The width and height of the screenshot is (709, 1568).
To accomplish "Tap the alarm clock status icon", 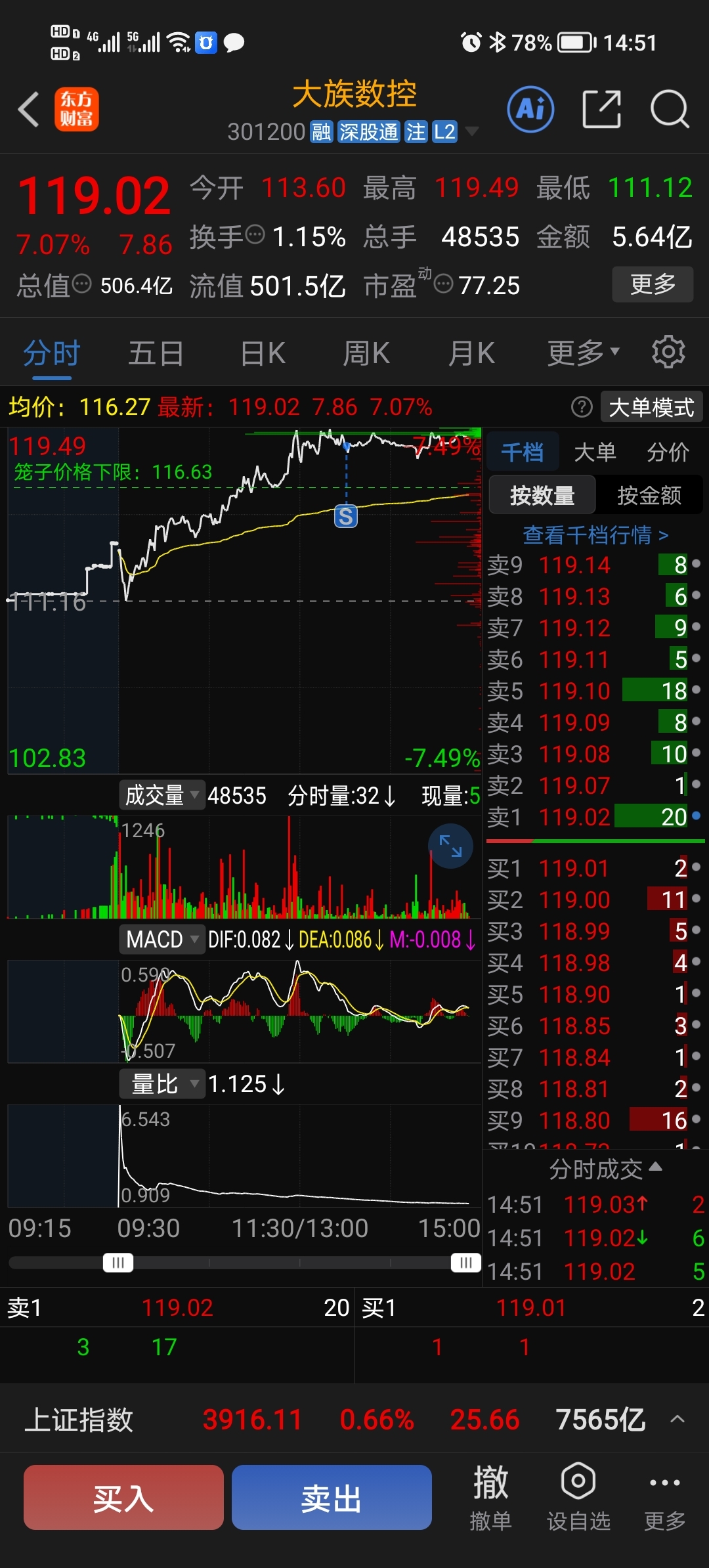I will point(470,43).
